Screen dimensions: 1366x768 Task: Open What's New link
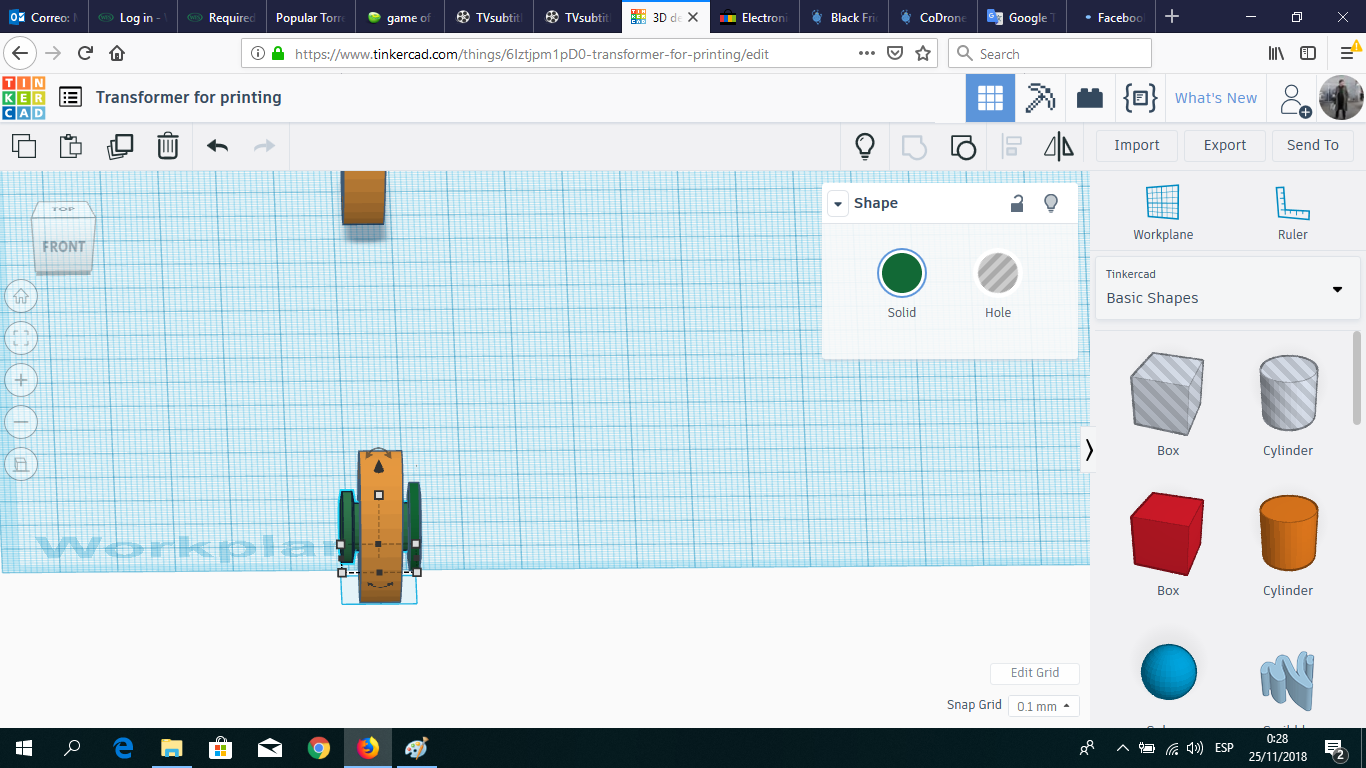point(1216,98)
